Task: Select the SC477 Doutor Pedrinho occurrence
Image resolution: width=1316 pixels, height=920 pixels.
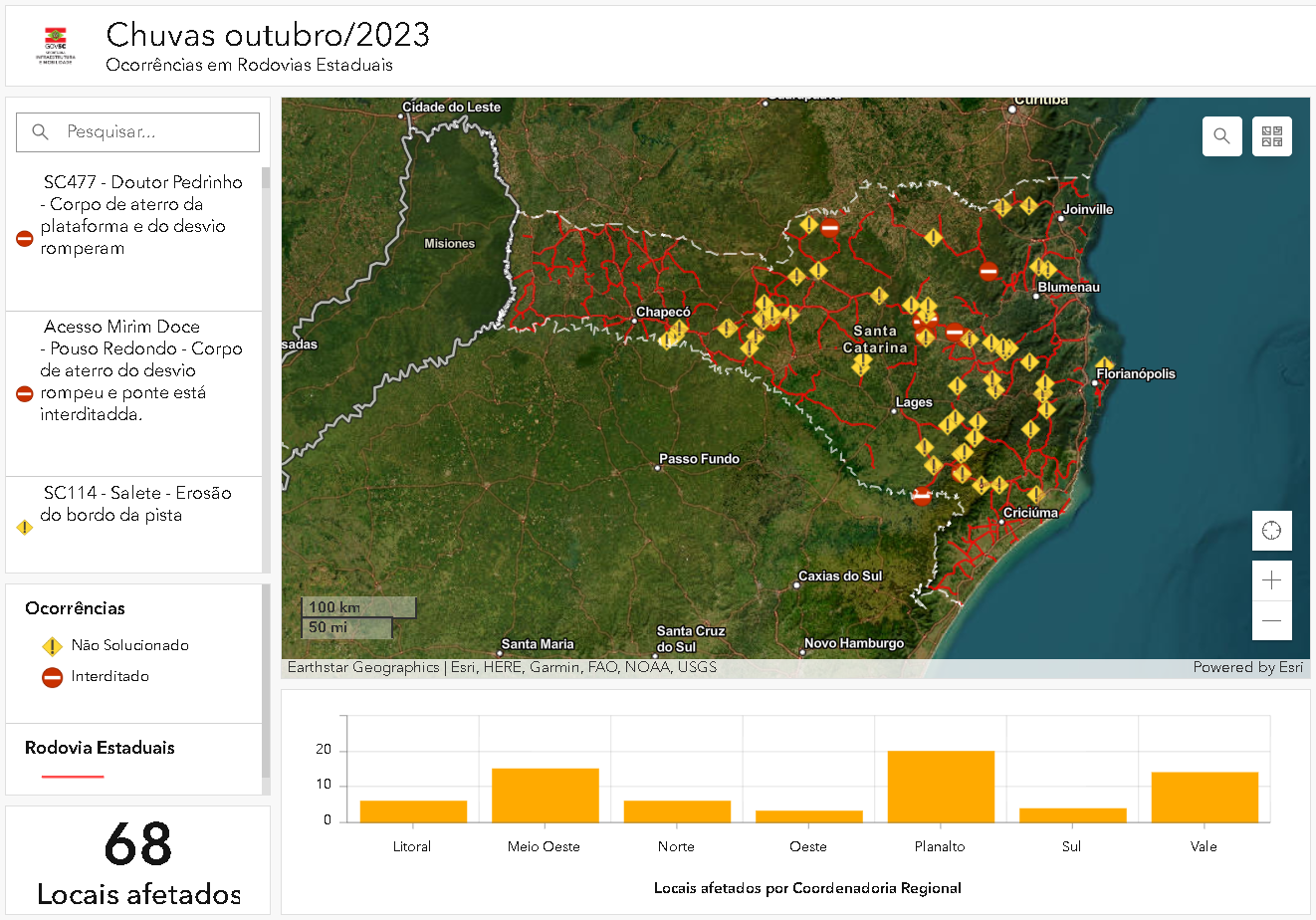Action: (x=133, y=239)
